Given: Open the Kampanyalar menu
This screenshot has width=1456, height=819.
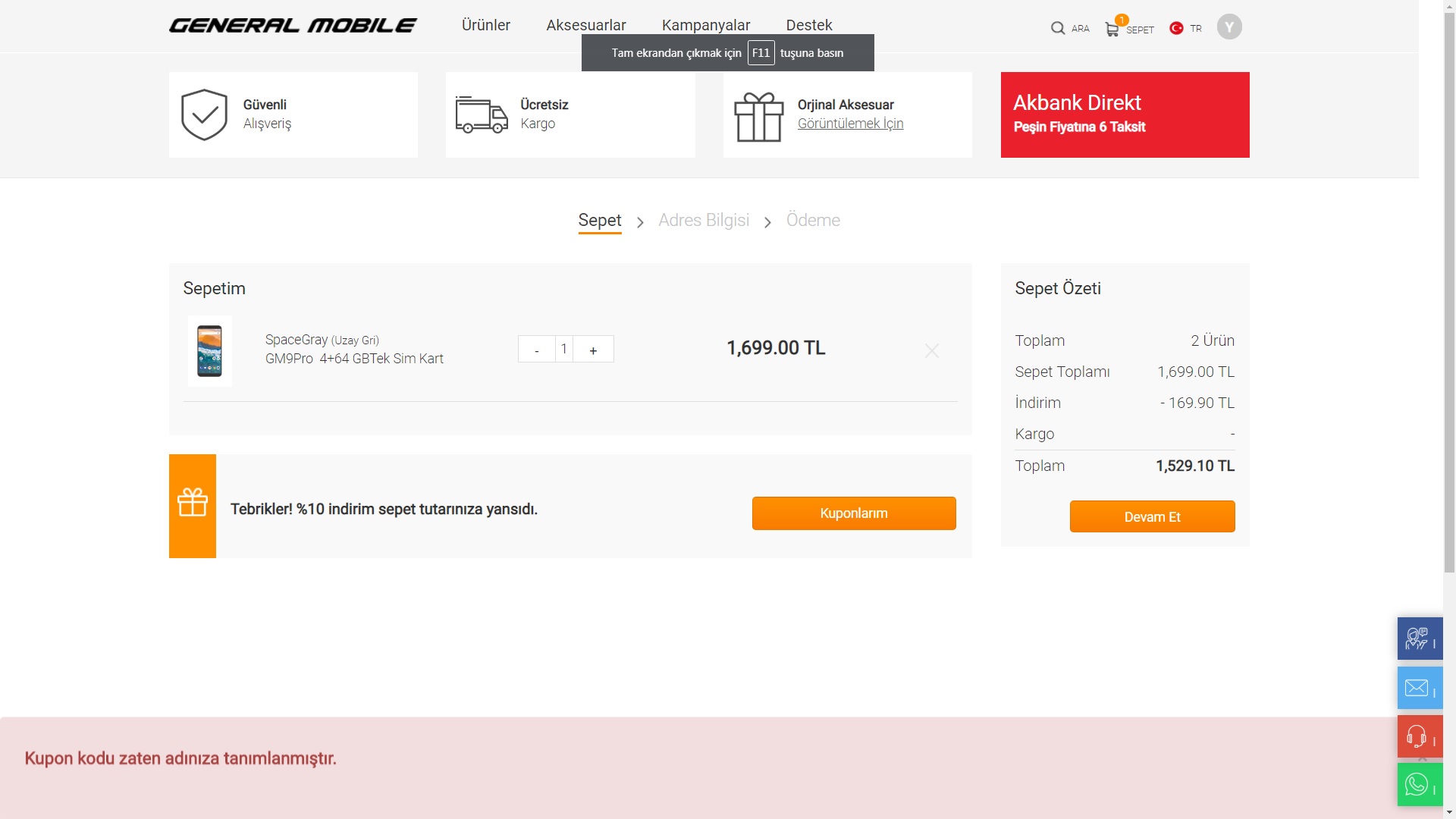Looking at the screenshot, I should pyautogui.click(x=706, y=25).
